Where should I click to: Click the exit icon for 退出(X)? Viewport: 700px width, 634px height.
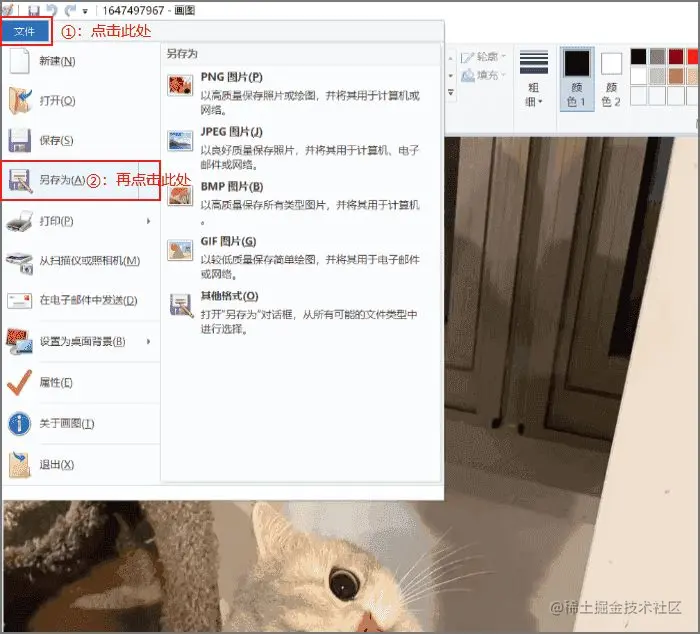pyautogui.click(x=20, y=464)
